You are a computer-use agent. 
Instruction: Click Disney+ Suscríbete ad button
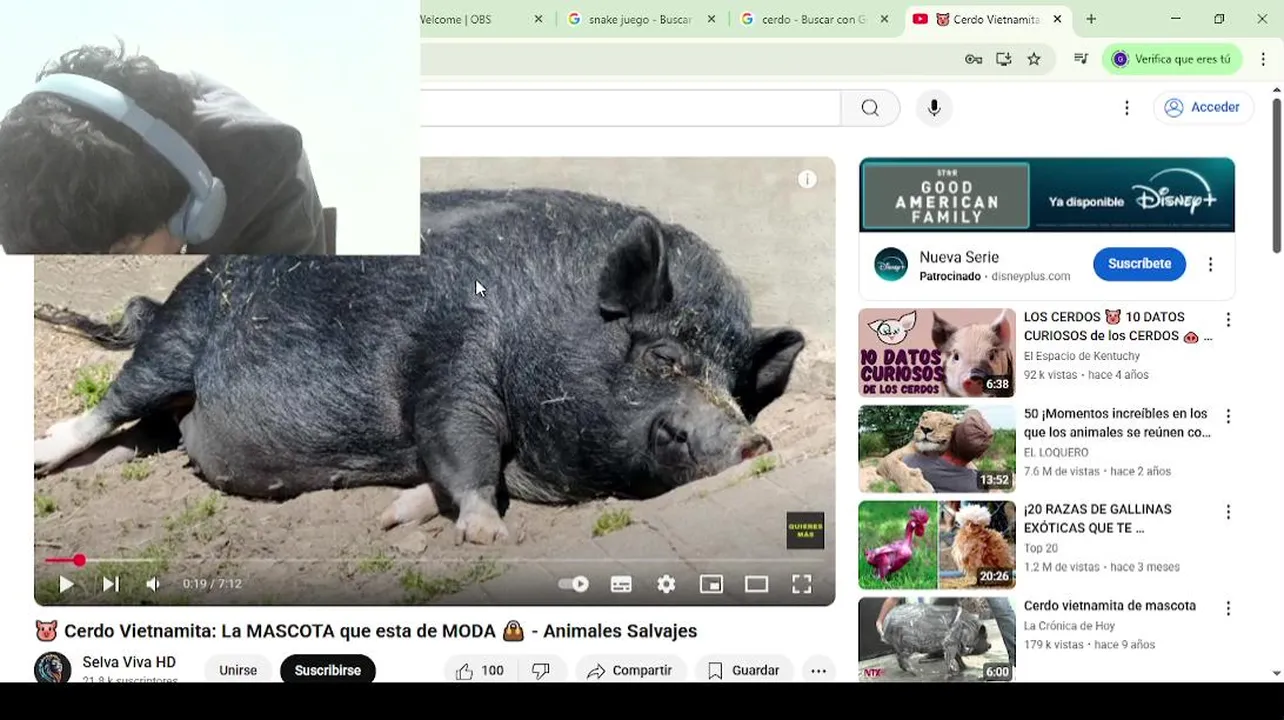coord(1139,264)
